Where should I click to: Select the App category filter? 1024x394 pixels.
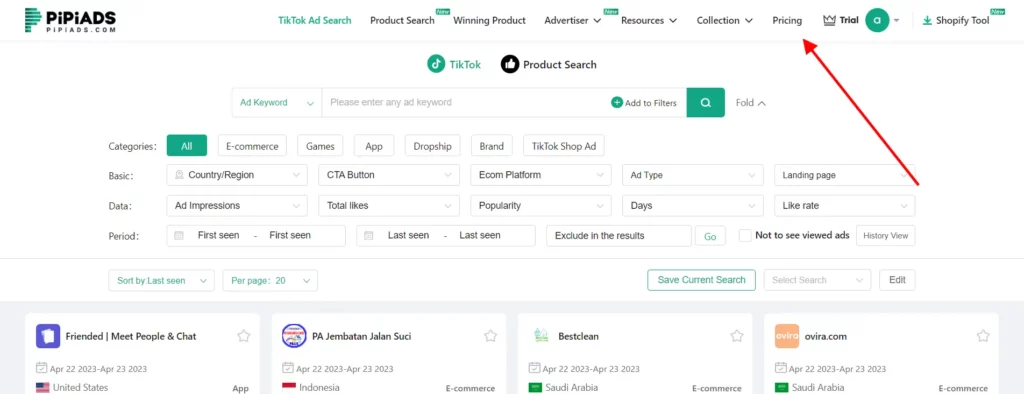coord(374,146)
